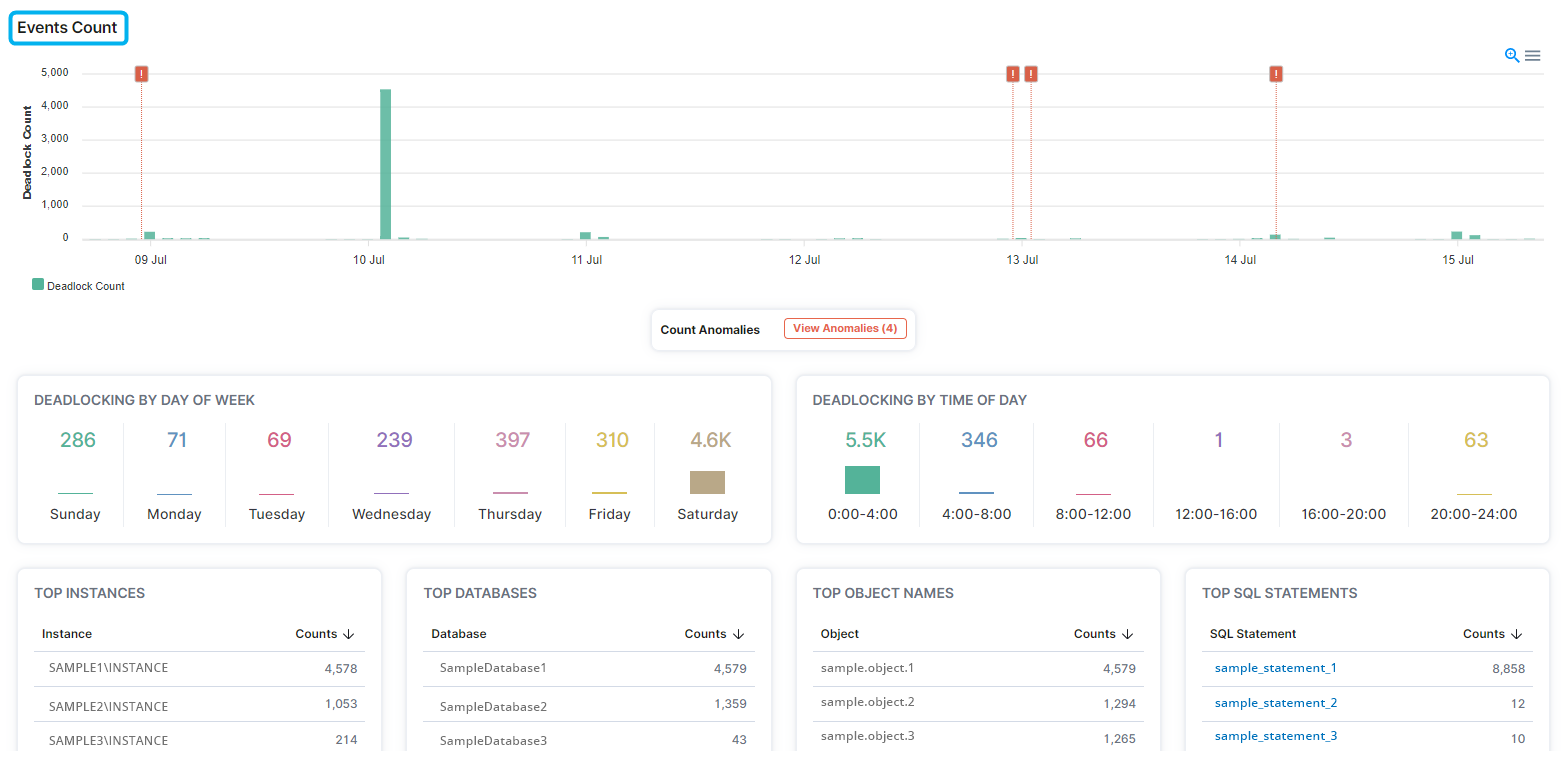
Task: Sort Top SQL Statements by Counts arrow
Action: tap(1517, 634)
